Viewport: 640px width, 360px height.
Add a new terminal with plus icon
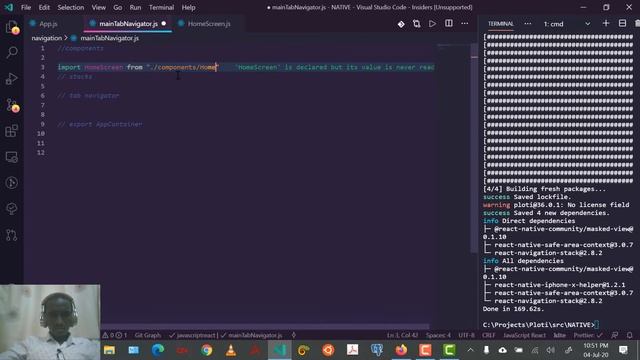[606, 24]
